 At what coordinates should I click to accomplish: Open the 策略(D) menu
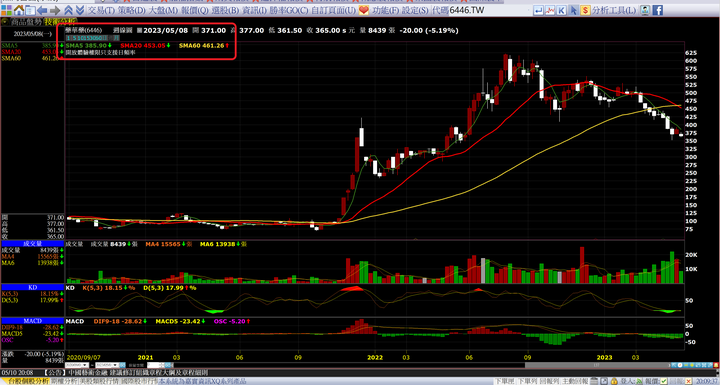point(131,10)
